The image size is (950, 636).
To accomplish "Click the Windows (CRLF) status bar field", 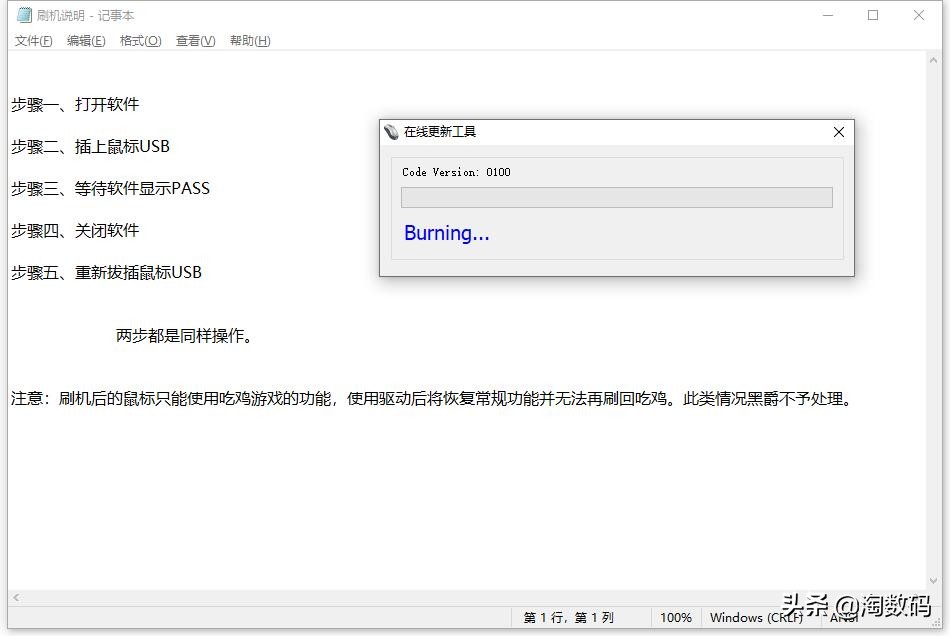I will tap(756, 618).
